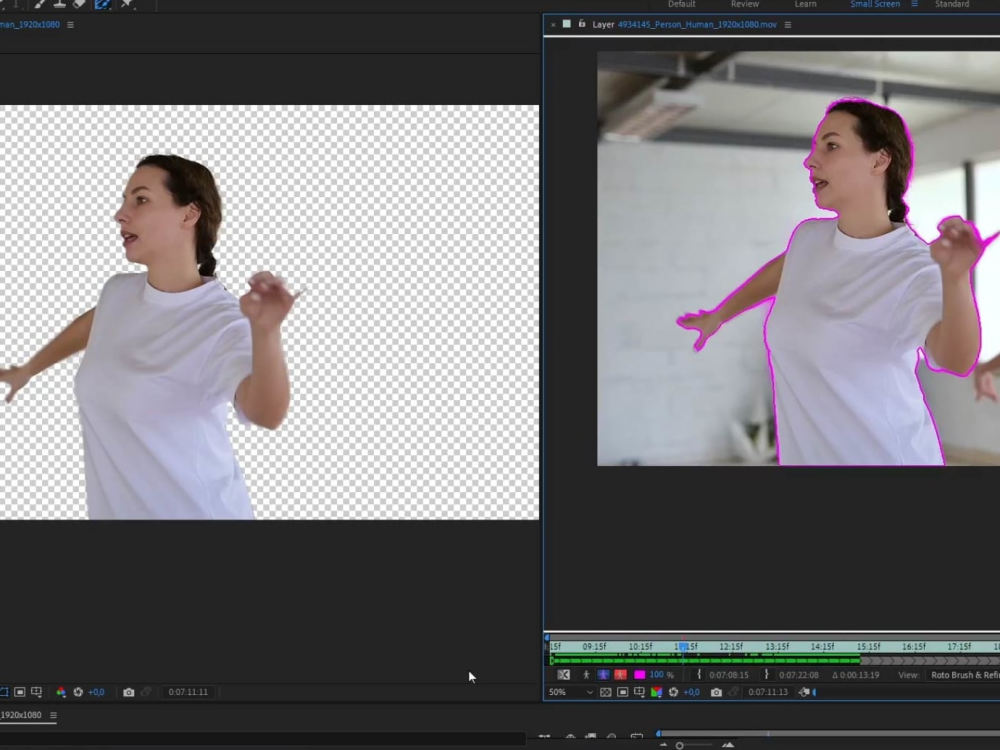
Task: Click Composition current time 0:07:11:11
Action: [188, 692]
